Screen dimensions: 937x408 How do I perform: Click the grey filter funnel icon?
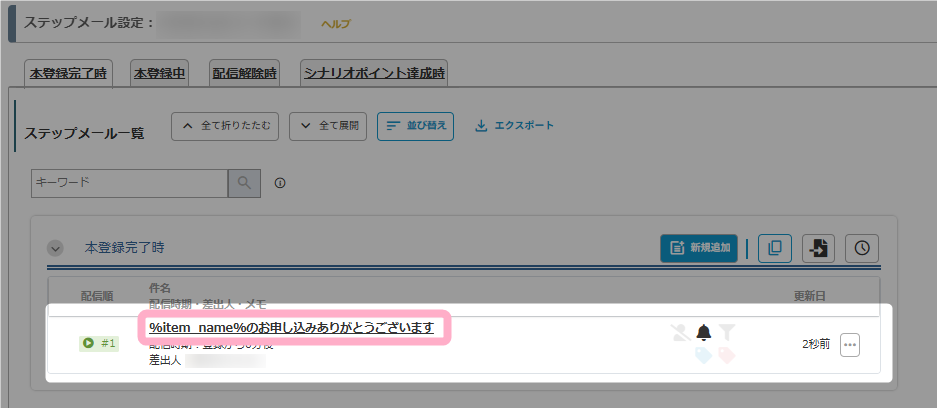[727, 332]
